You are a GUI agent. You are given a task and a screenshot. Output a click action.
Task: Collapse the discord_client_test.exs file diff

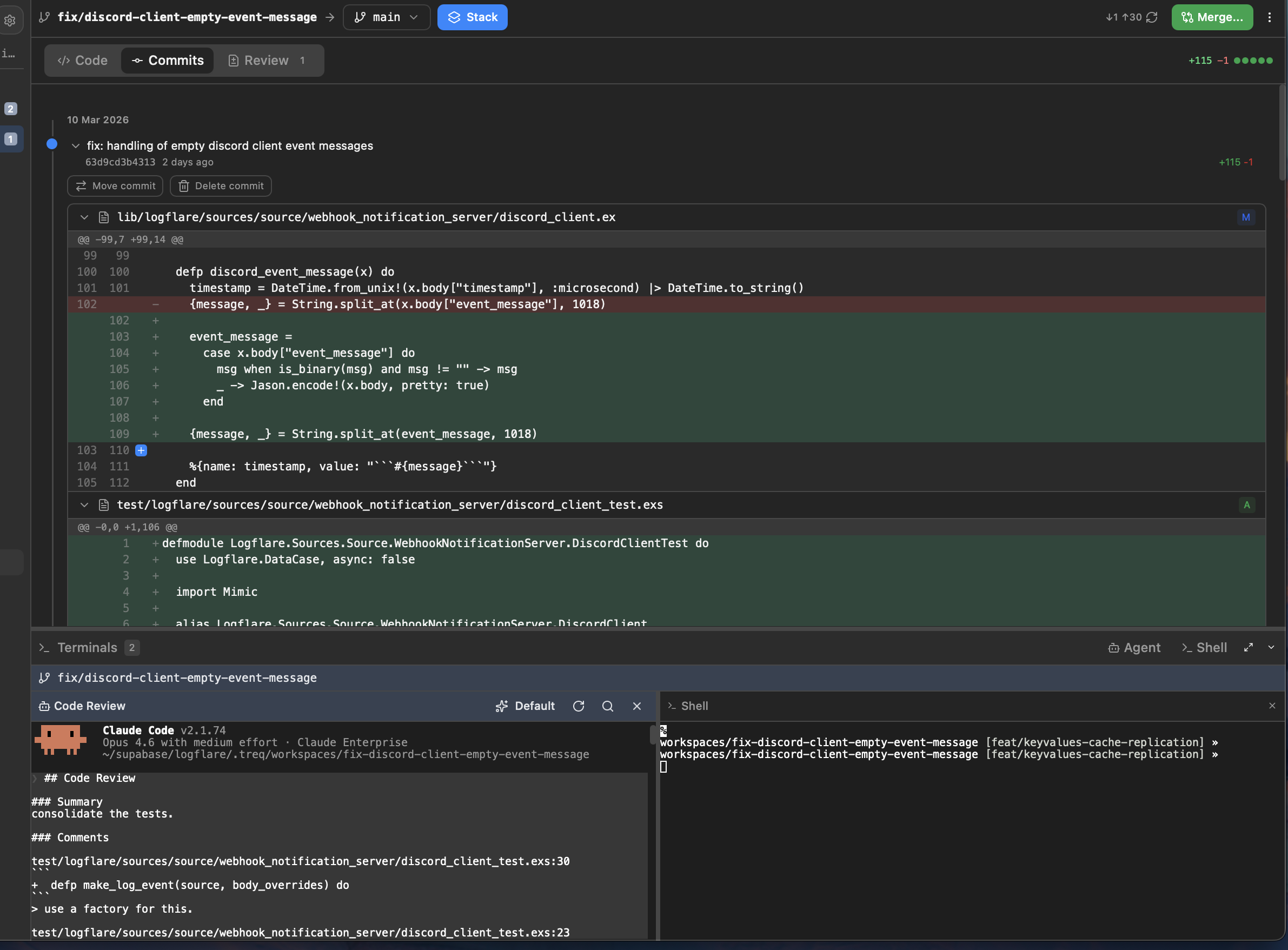(84, 505)
